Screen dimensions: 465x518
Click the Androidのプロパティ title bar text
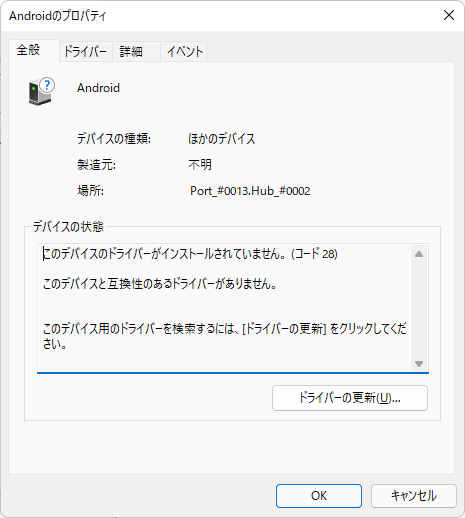pos(57,16)
